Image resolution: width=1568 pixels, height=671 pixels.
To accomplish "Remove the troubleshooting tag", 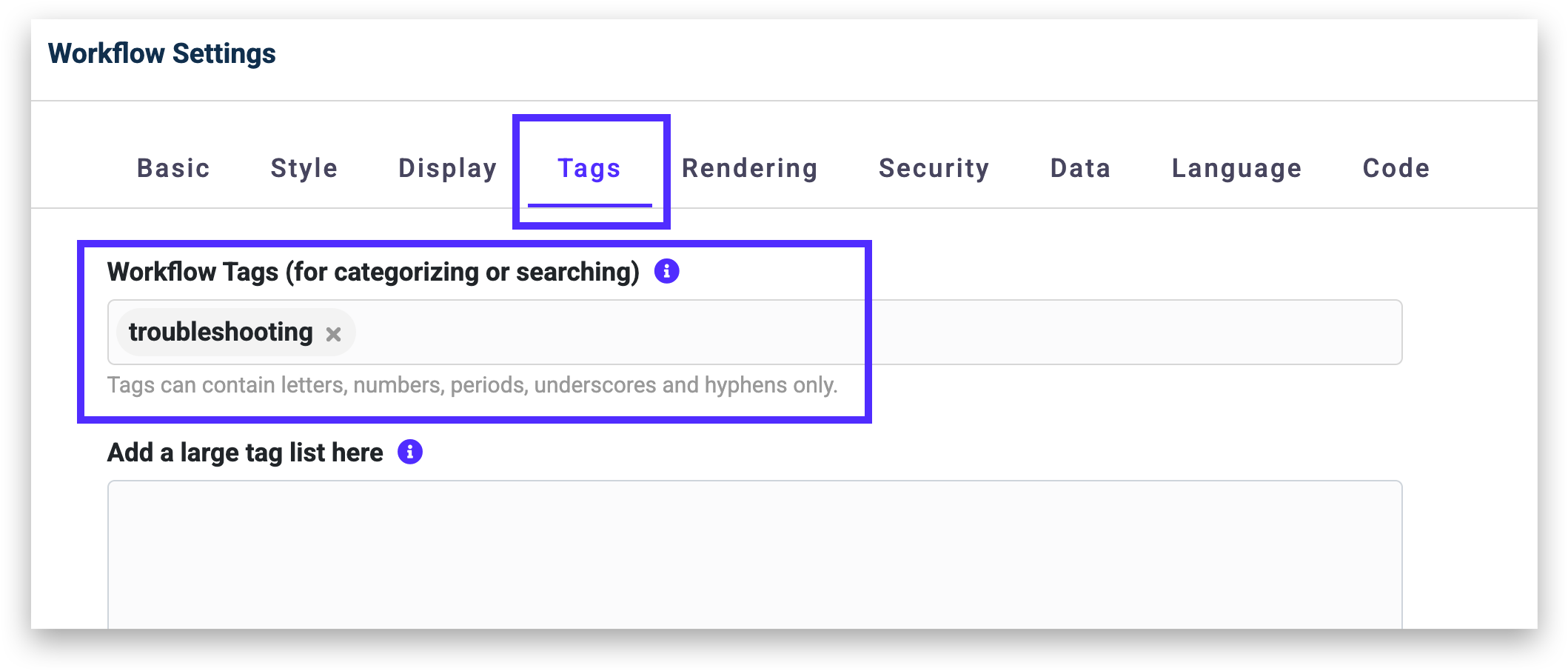I will pyautogui.click(x=334, y=334).
